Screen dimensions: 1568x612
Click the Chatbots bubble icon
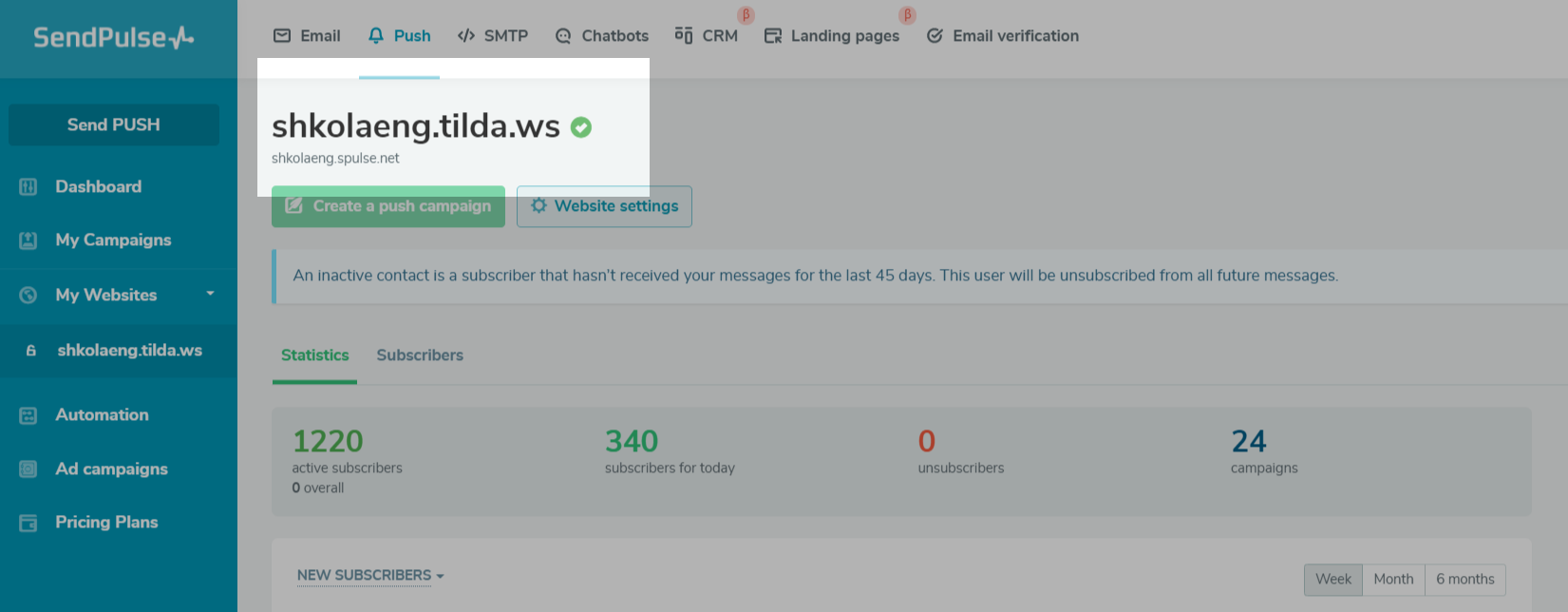(563, 36)
